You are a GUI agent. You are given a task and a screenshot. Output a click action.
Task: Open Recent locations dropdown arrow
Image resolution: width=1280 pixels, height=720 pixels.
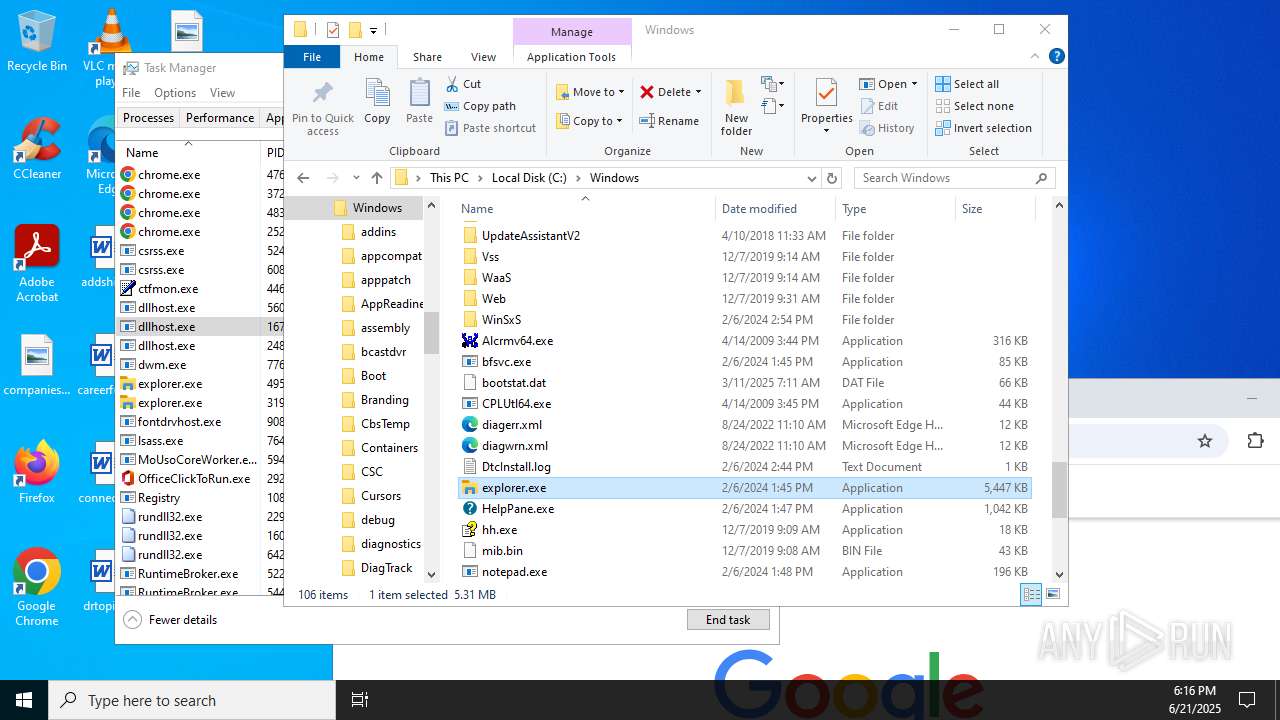click(x=355, y=178)
